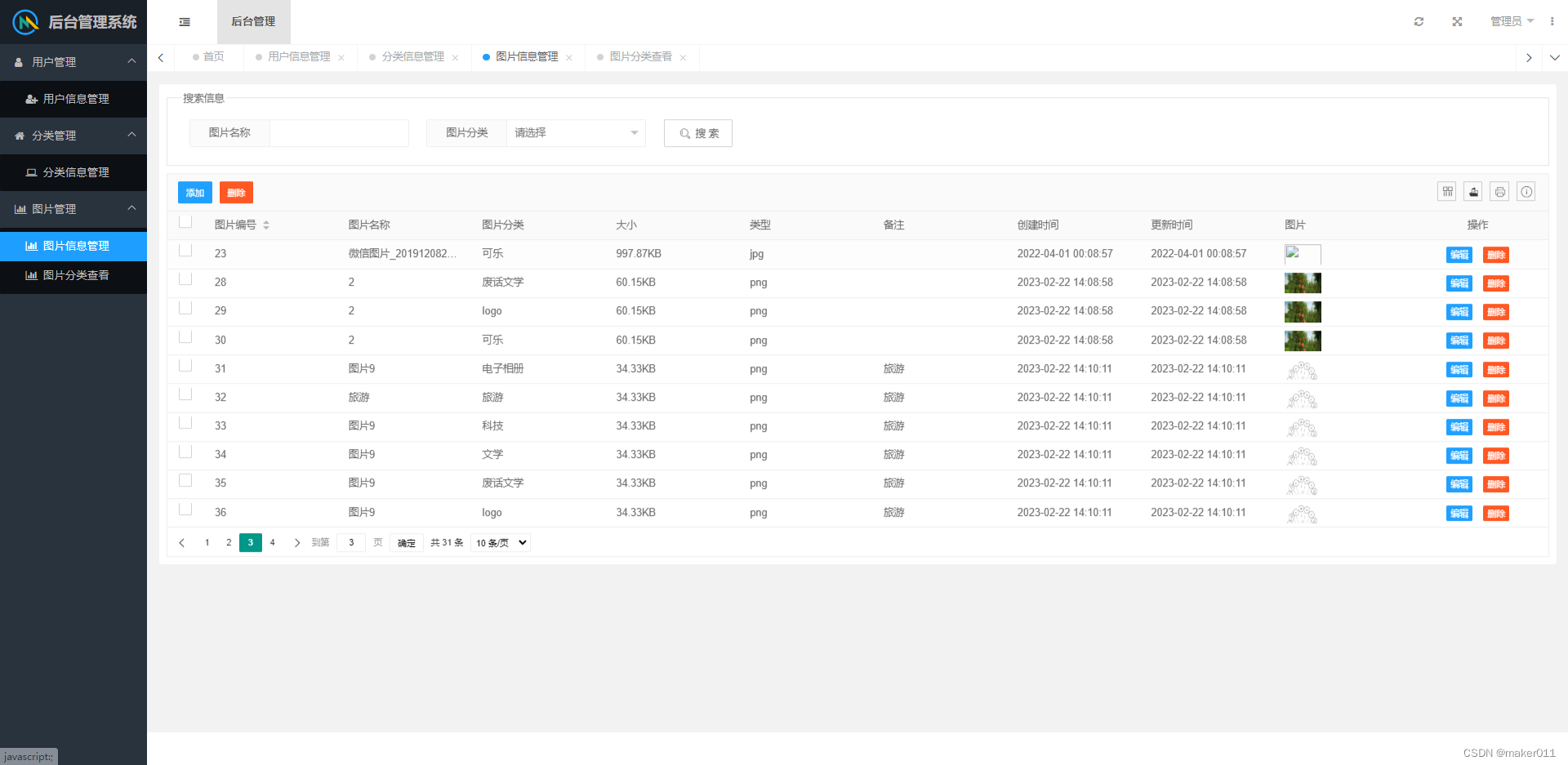Focus the 图片名称 search input field
This screenshot has height=765, width=1568.
(x=339, y=133)
